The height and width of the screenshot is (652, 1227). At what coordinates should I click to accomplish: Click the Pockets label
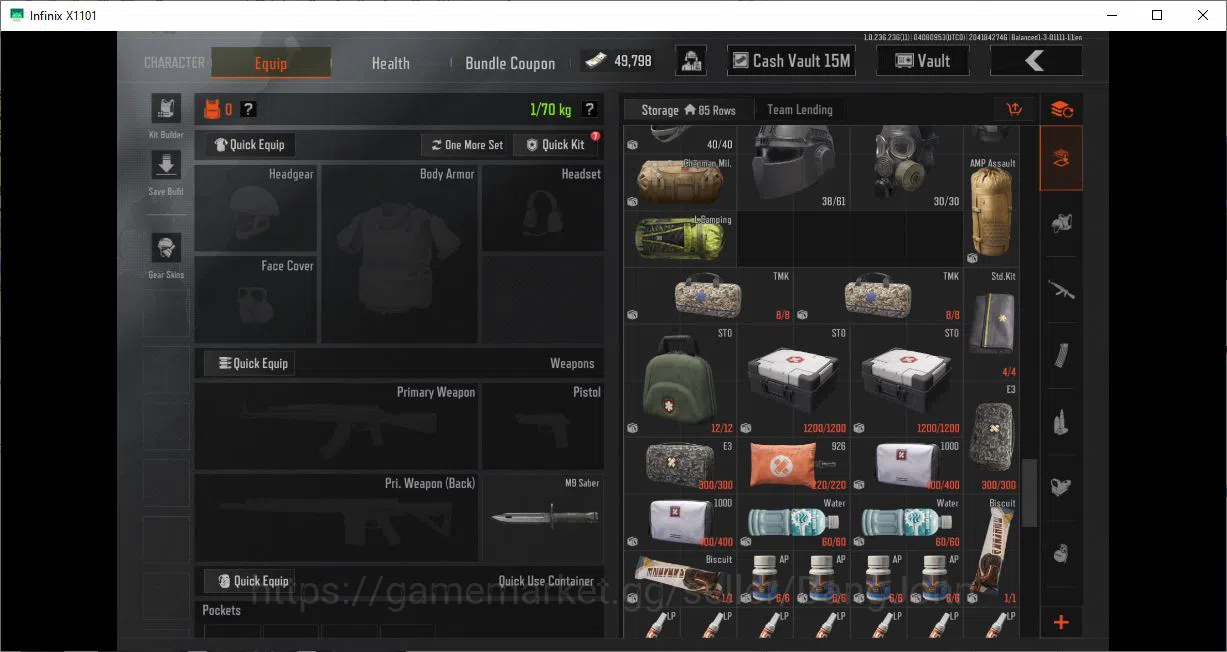pyautogui.click(x=222, y=610)
